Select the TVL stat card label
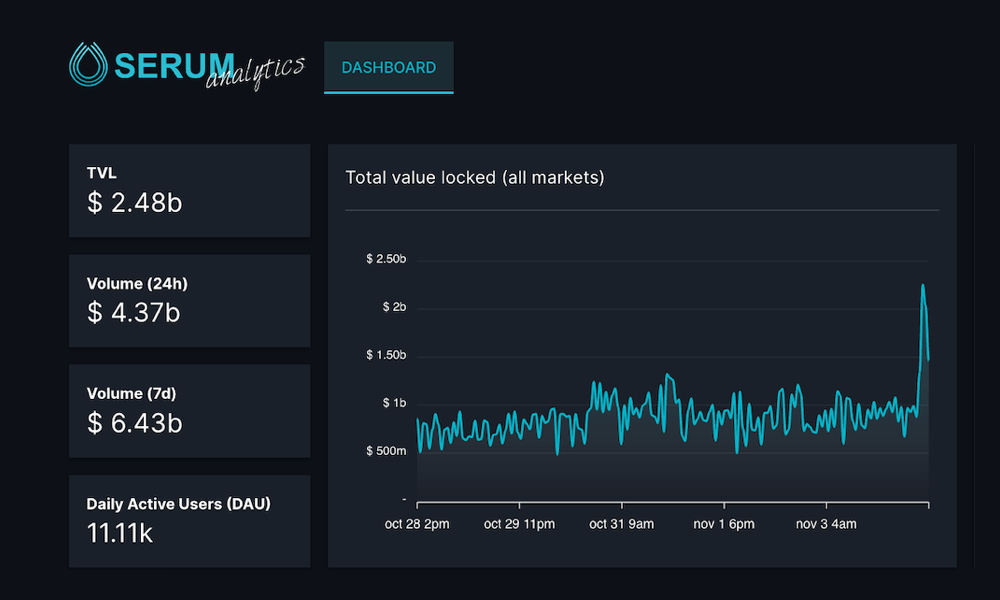The height and width of the screenshot is (600, 1000). (101, 173)
